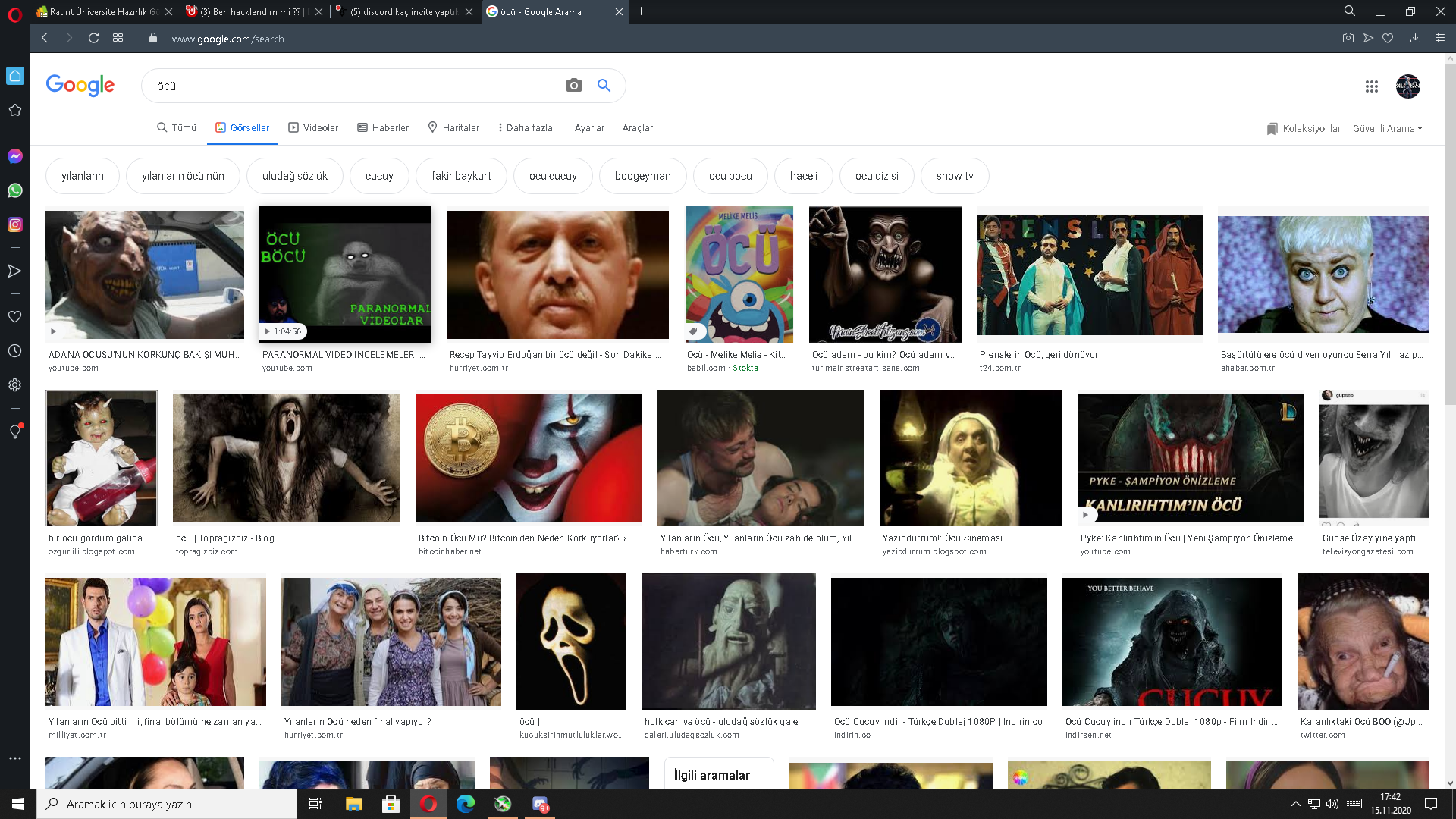Go back to previous page
The image size is (1456, 819).
pyautogui.click(x=45, y=38)
